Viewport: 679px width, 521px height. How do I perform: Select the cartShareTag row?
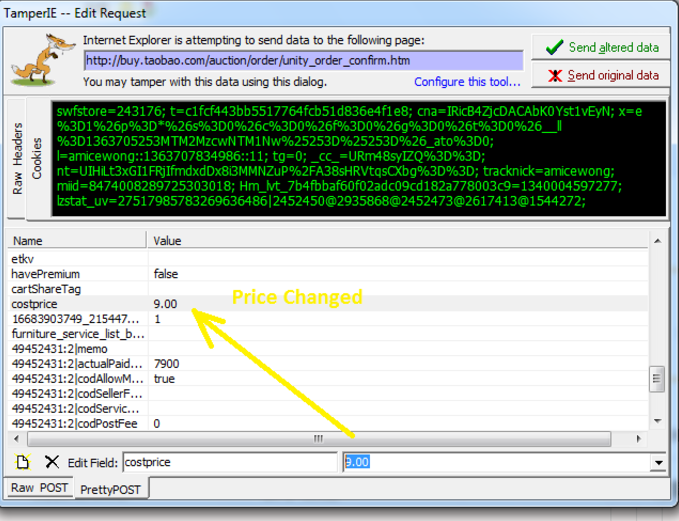(x=328, y=289)
